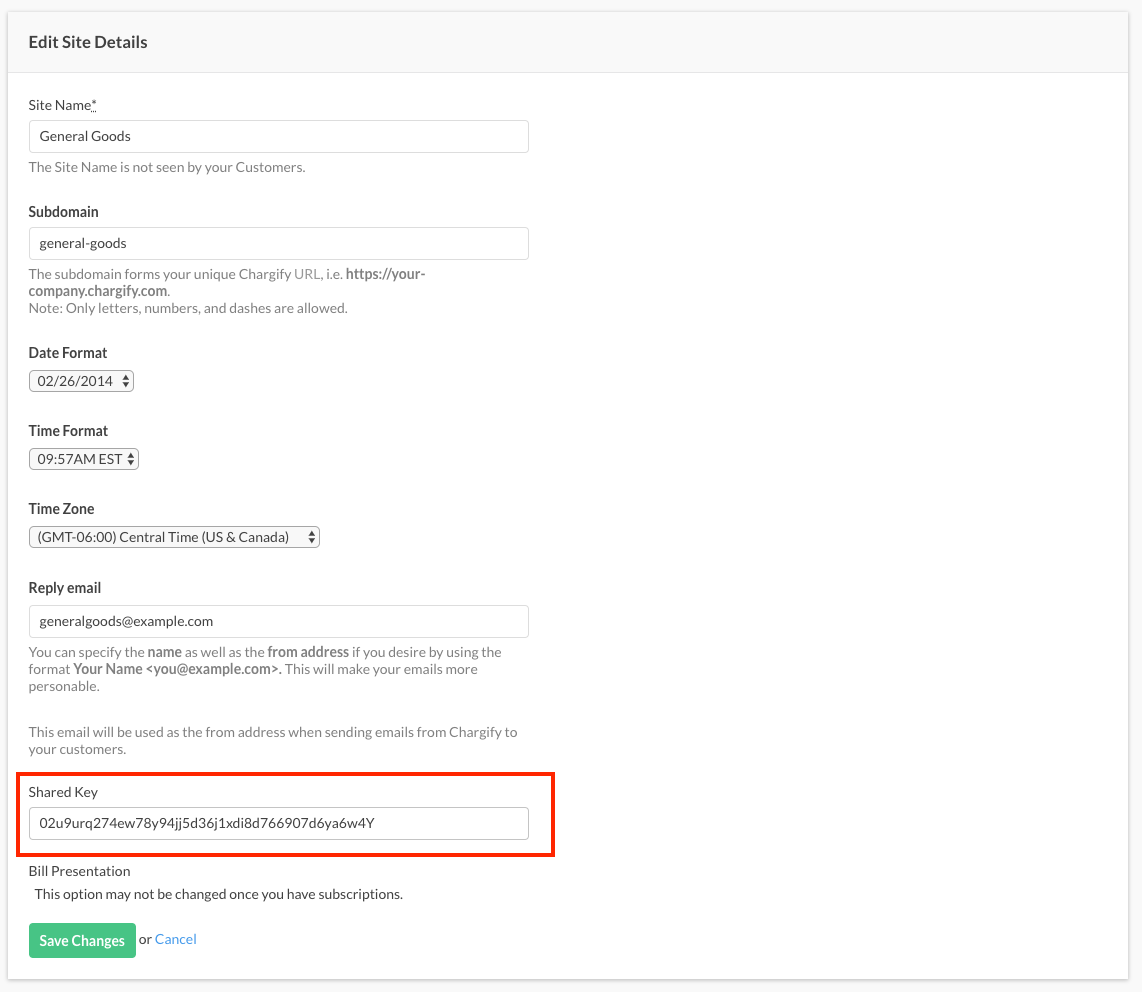This screenshot has height=992, width=1142.
Task: Click the Date Format label
Action: tap(68, 353)
